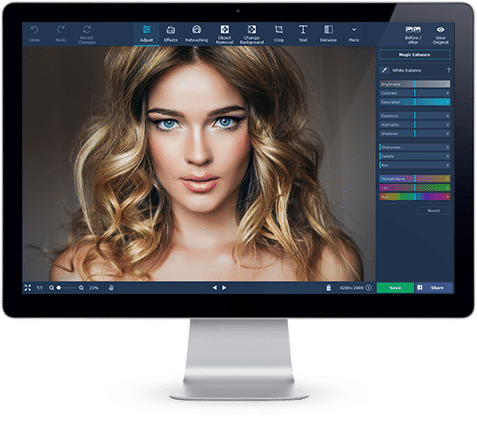The width and height of the screenshot is (477, 423).
Task: Click the Undo arrow icon
Action: (x=34, y=30)
